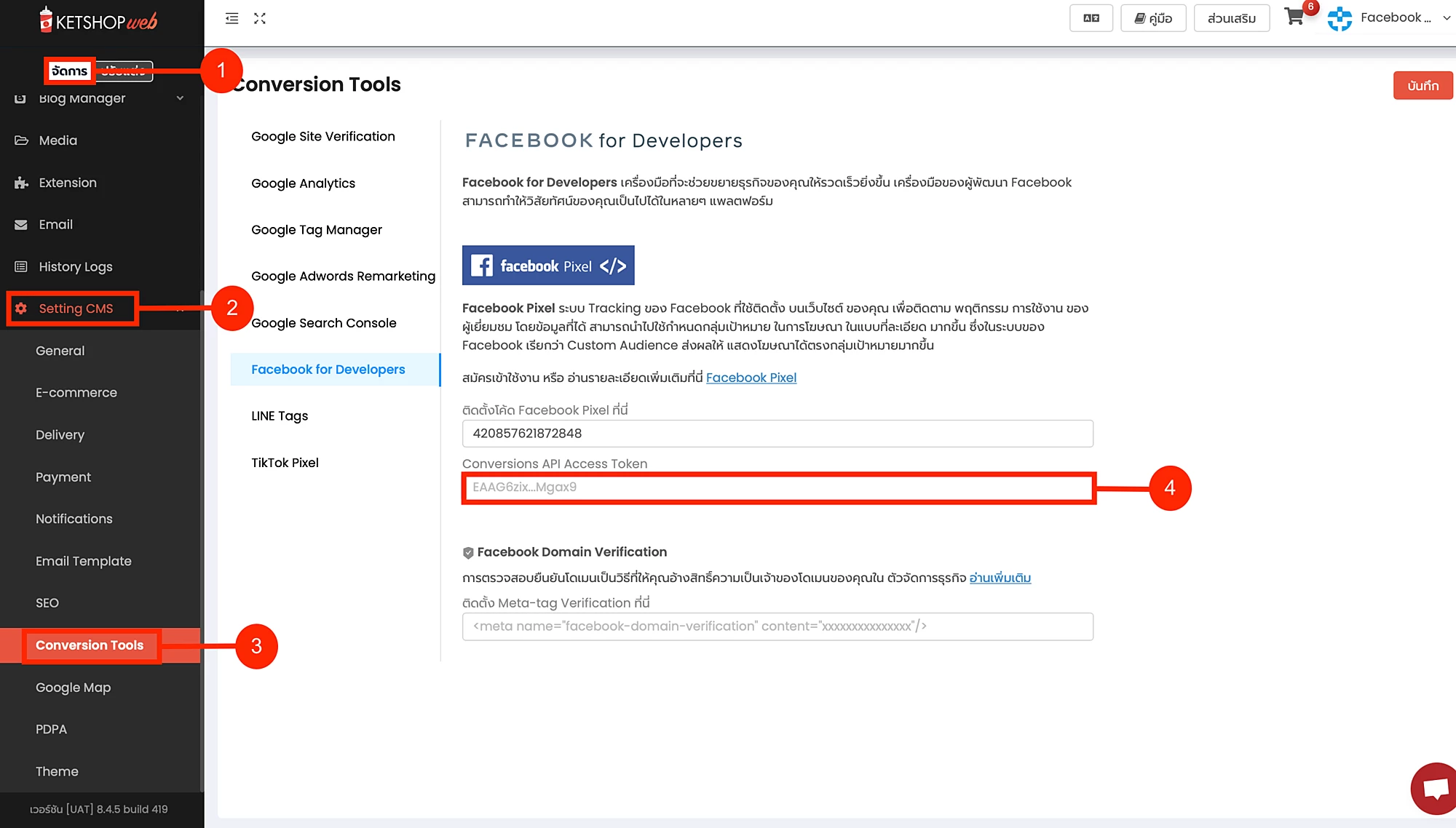
Task: Switch to LINE Tags tab
Action: tap(280, 416)
